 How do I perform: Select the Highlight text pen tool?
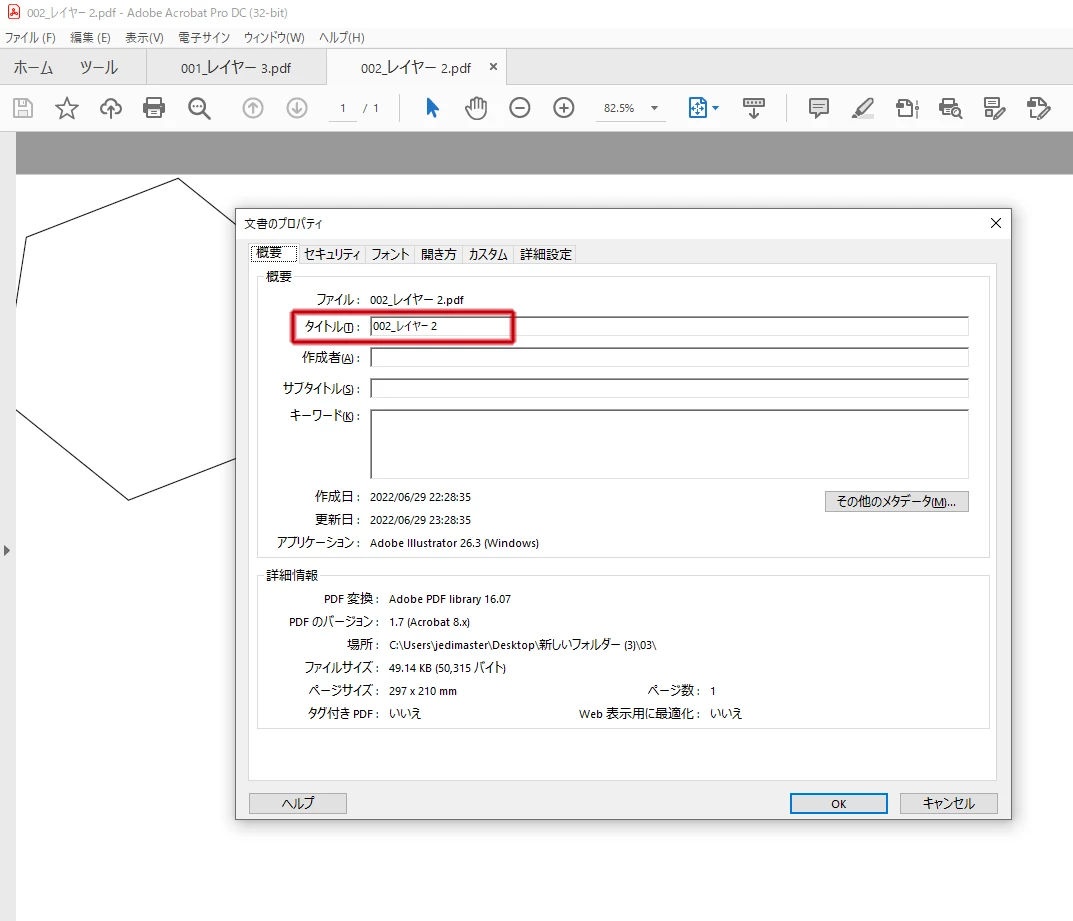(862, 108)
